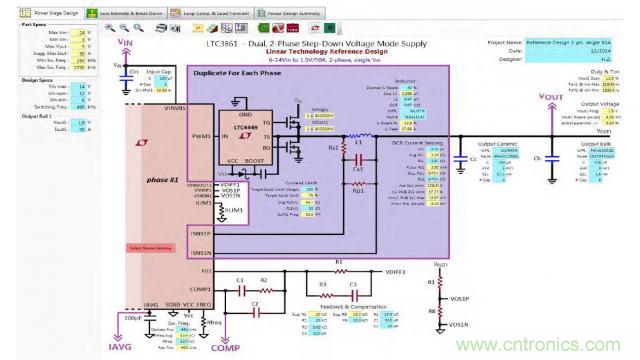Click the Max Vout field in Part Specs
Image resolution: width=640 pixels, height=360 pixels.
pyautogui.click(x=78, y=47)
